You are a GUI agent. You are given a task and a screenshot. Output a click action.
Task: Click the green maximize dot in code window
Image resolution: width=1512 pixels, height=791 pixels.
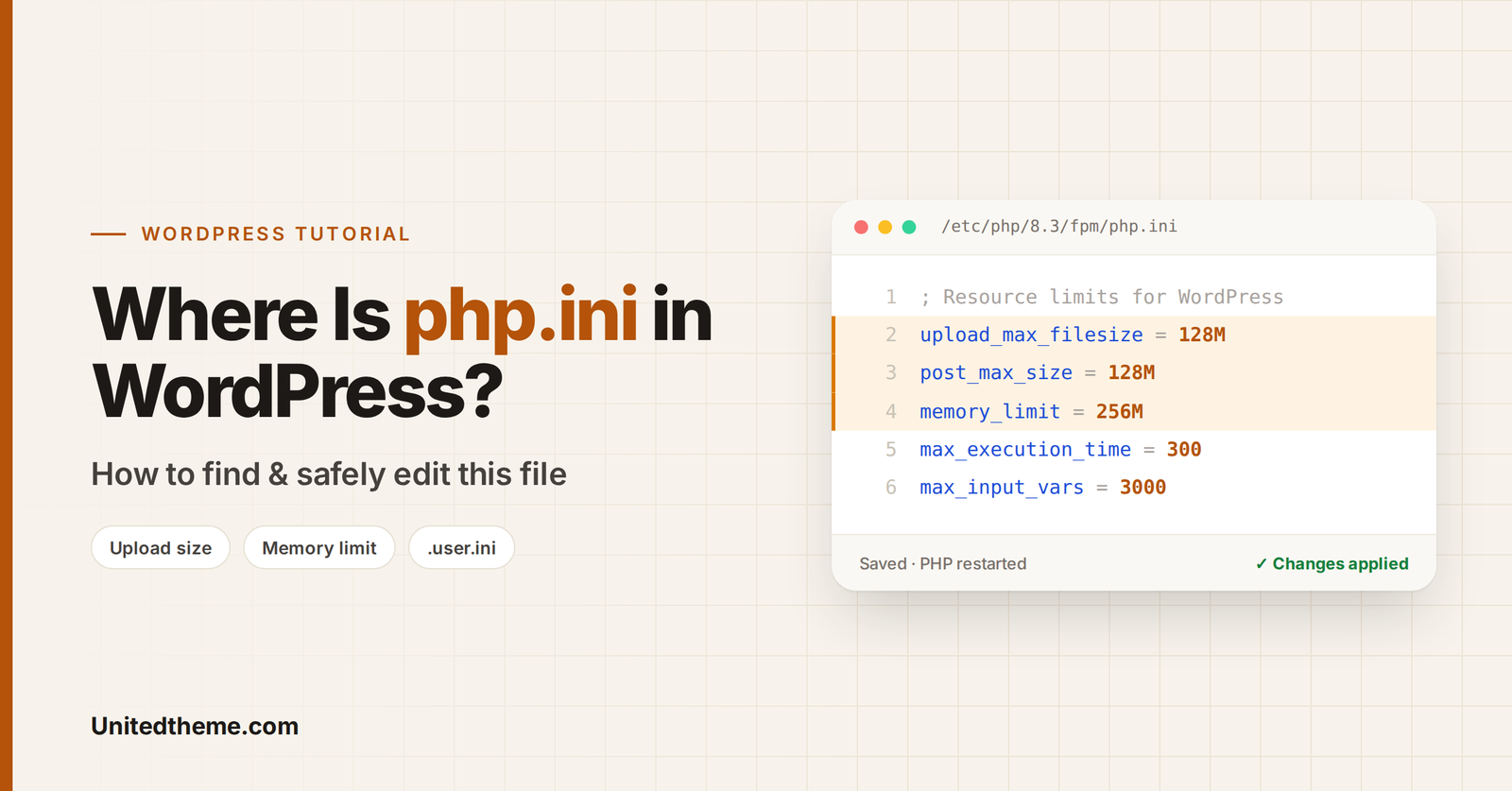pyautogui.click(x=909, y=227)
